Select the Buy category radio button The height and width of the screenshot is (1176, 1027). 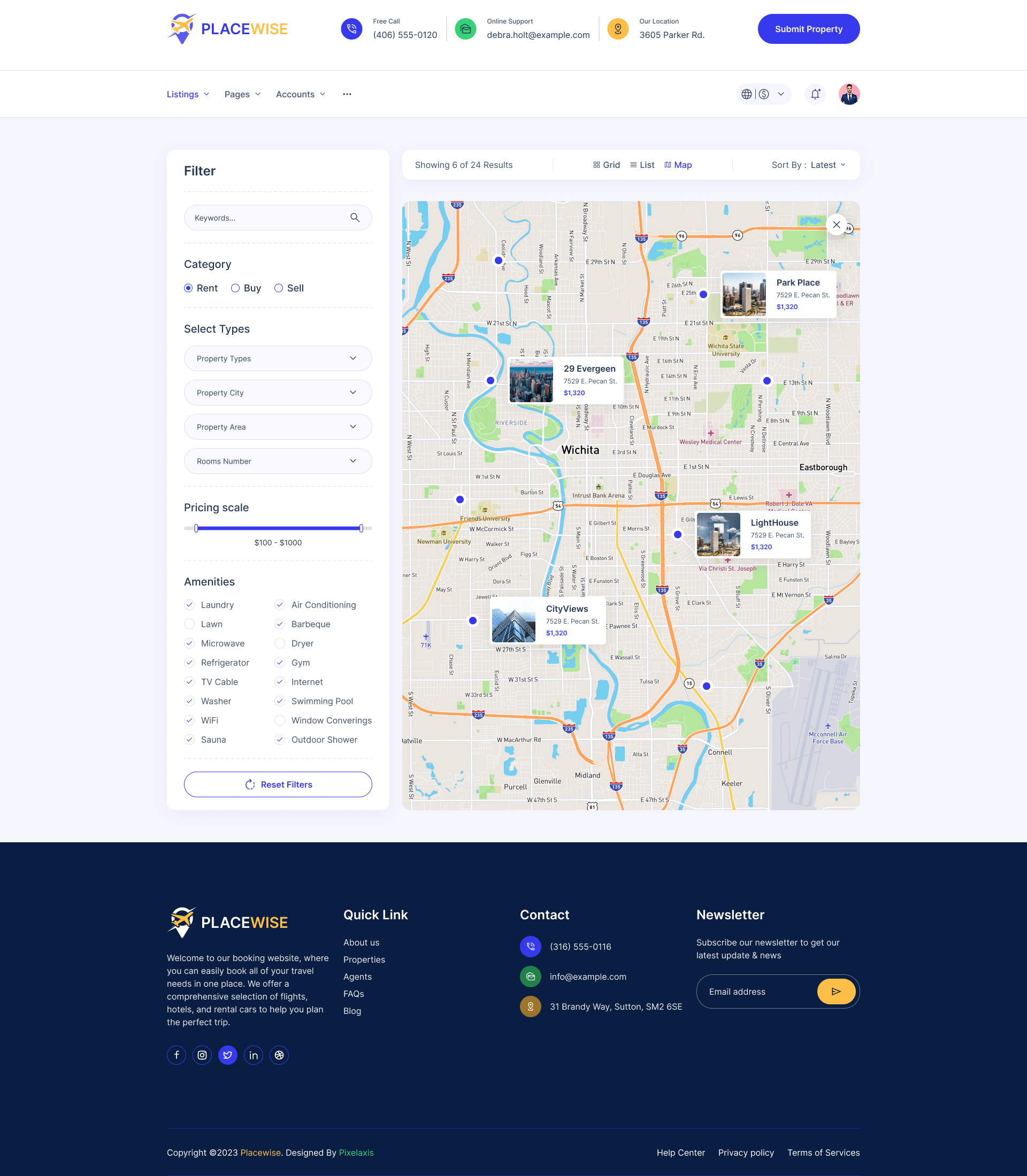pos(235,288)
